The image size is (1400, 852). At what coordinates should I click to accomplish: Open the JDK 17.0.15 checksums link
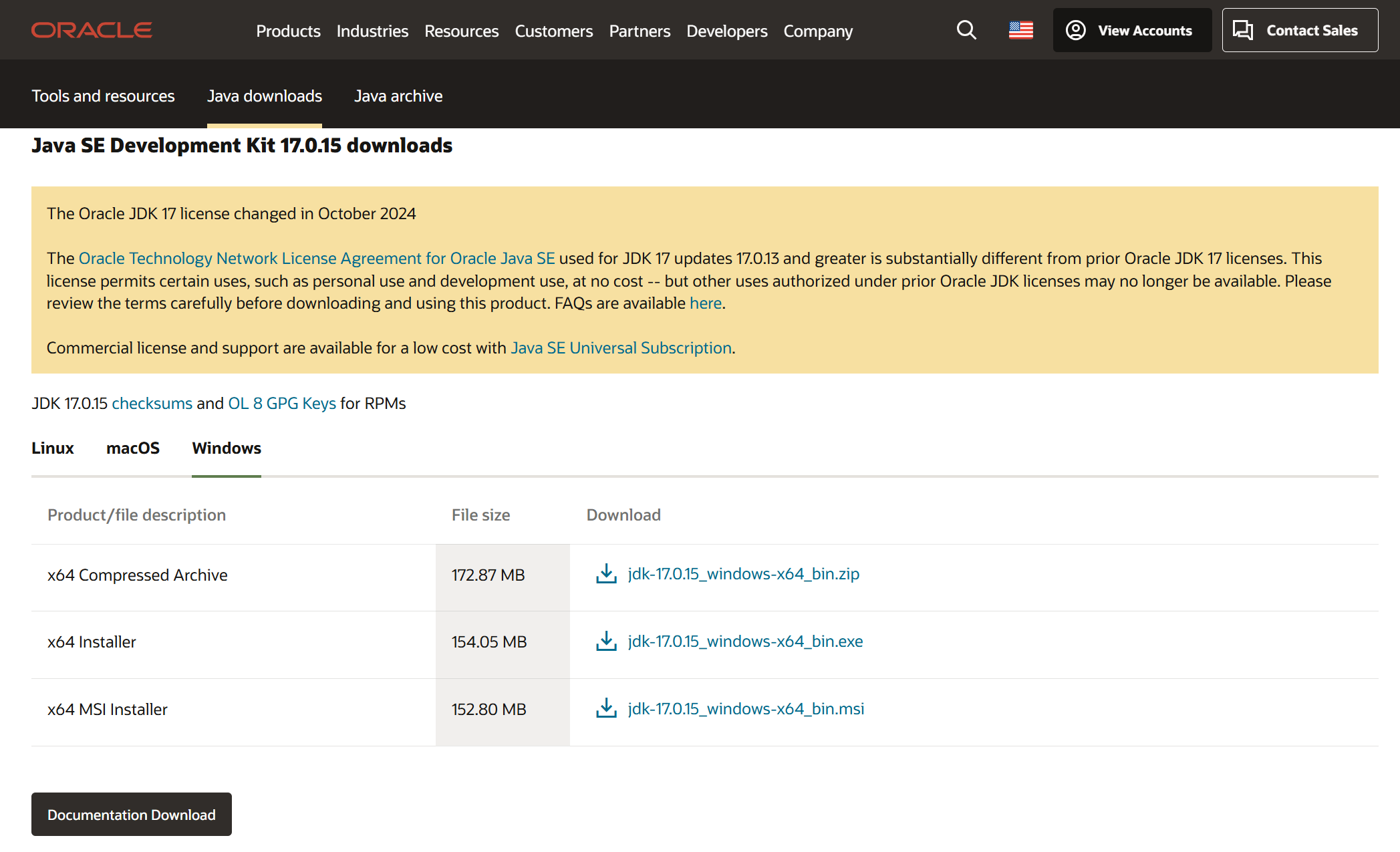tap(152, 404)
